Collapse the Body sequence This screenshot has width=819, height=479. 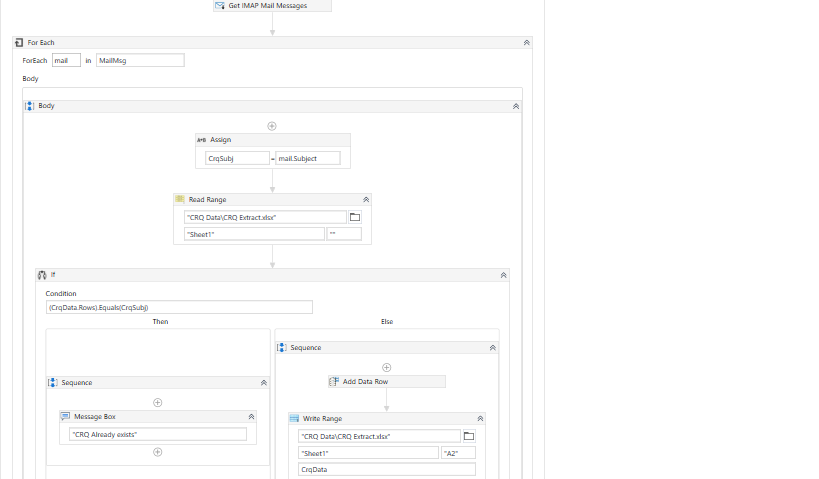coord(516,106)
